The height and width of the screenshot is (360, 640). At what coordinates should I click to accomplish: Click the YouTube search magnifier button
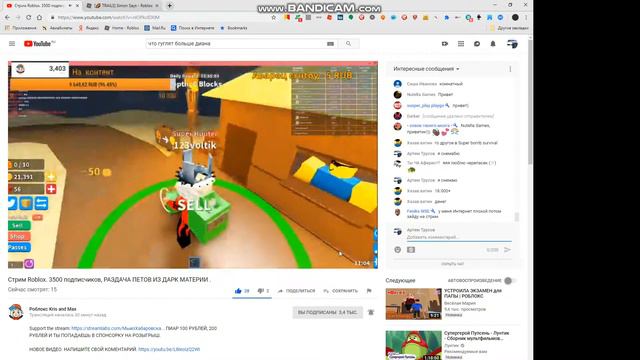348,44
